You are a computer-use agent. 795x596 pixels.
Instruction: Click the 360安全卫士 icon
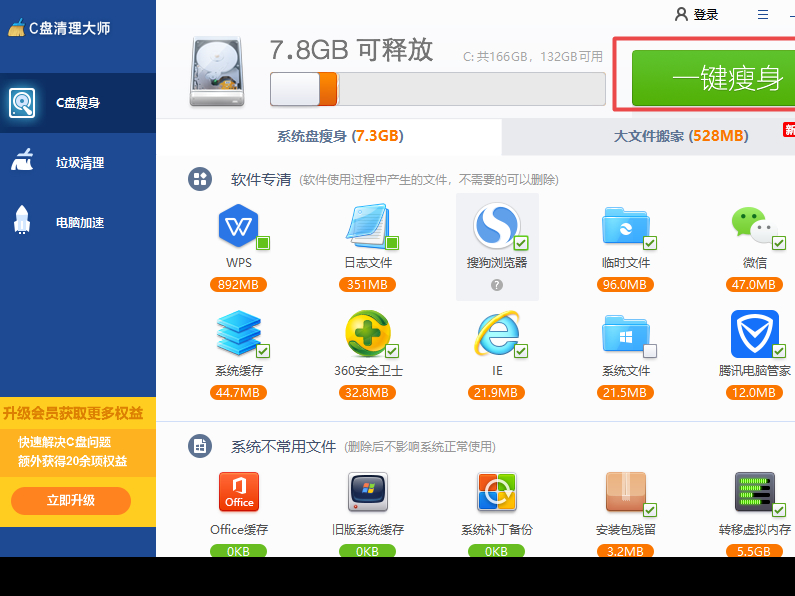point(368,333)
